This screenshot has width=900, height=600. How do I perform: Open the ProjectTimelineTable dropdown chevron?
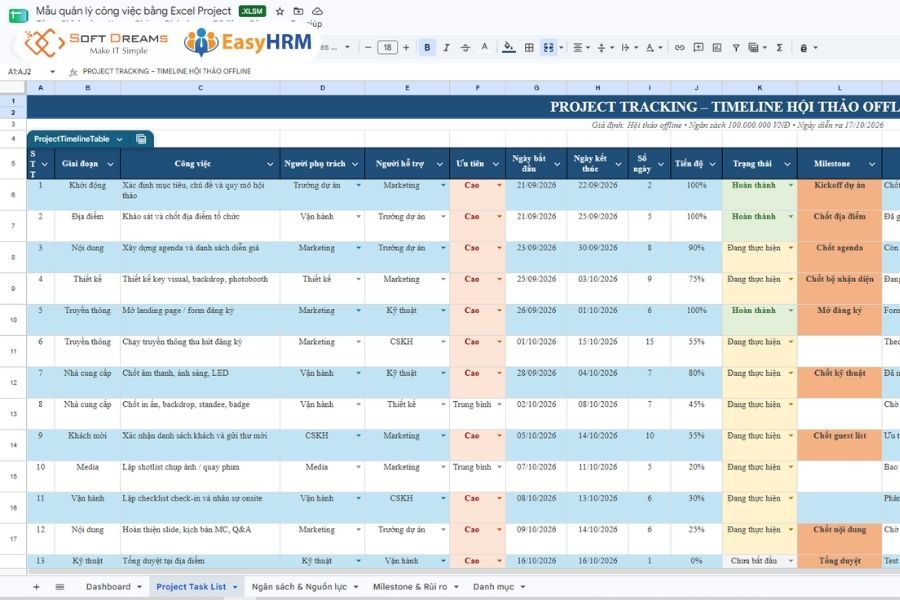click(x=119, y=139)
